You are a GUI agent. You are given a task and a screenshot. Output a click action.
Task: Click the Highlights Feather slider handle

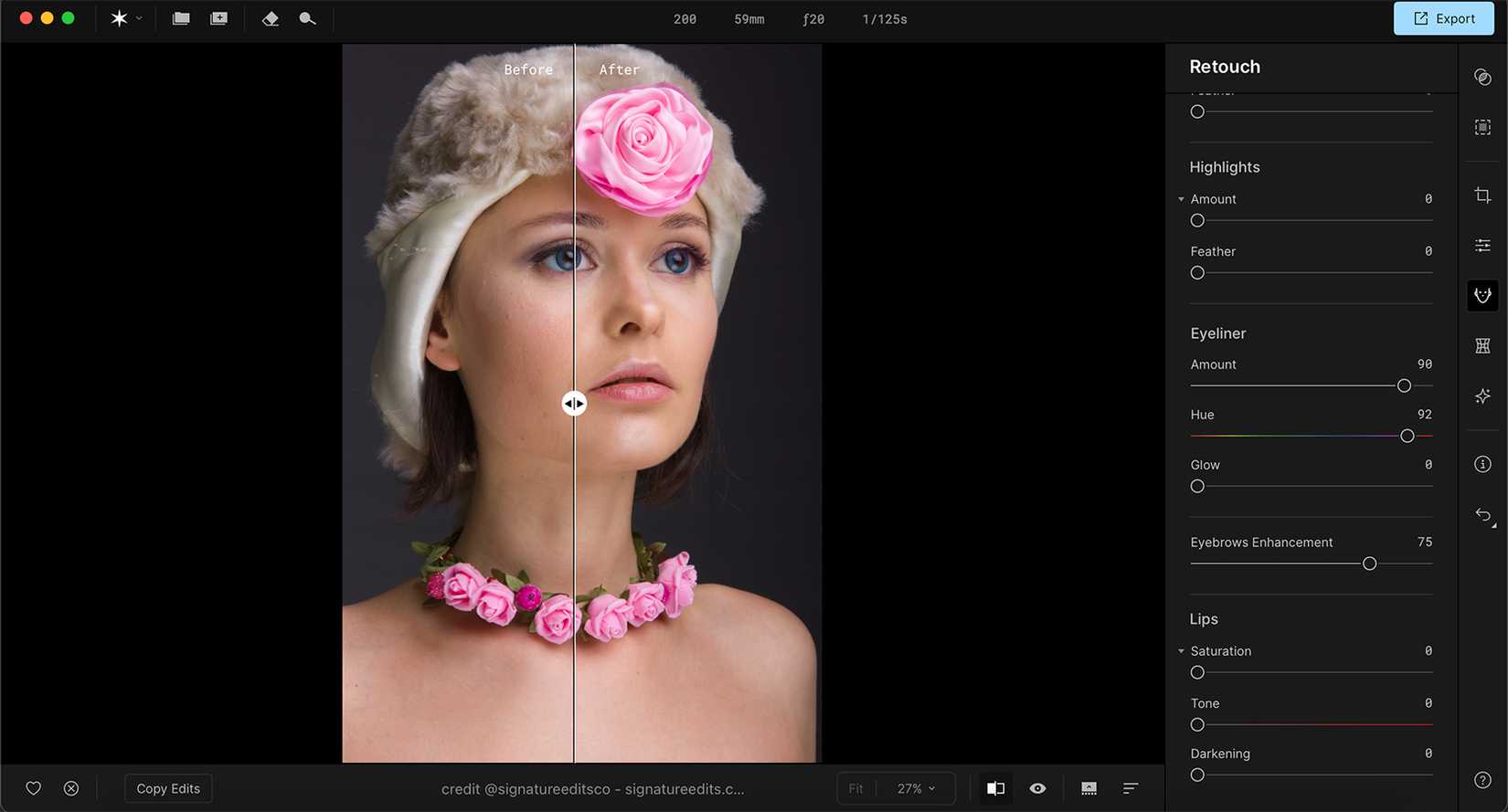pyautogui.click(x=1197, y=273)
